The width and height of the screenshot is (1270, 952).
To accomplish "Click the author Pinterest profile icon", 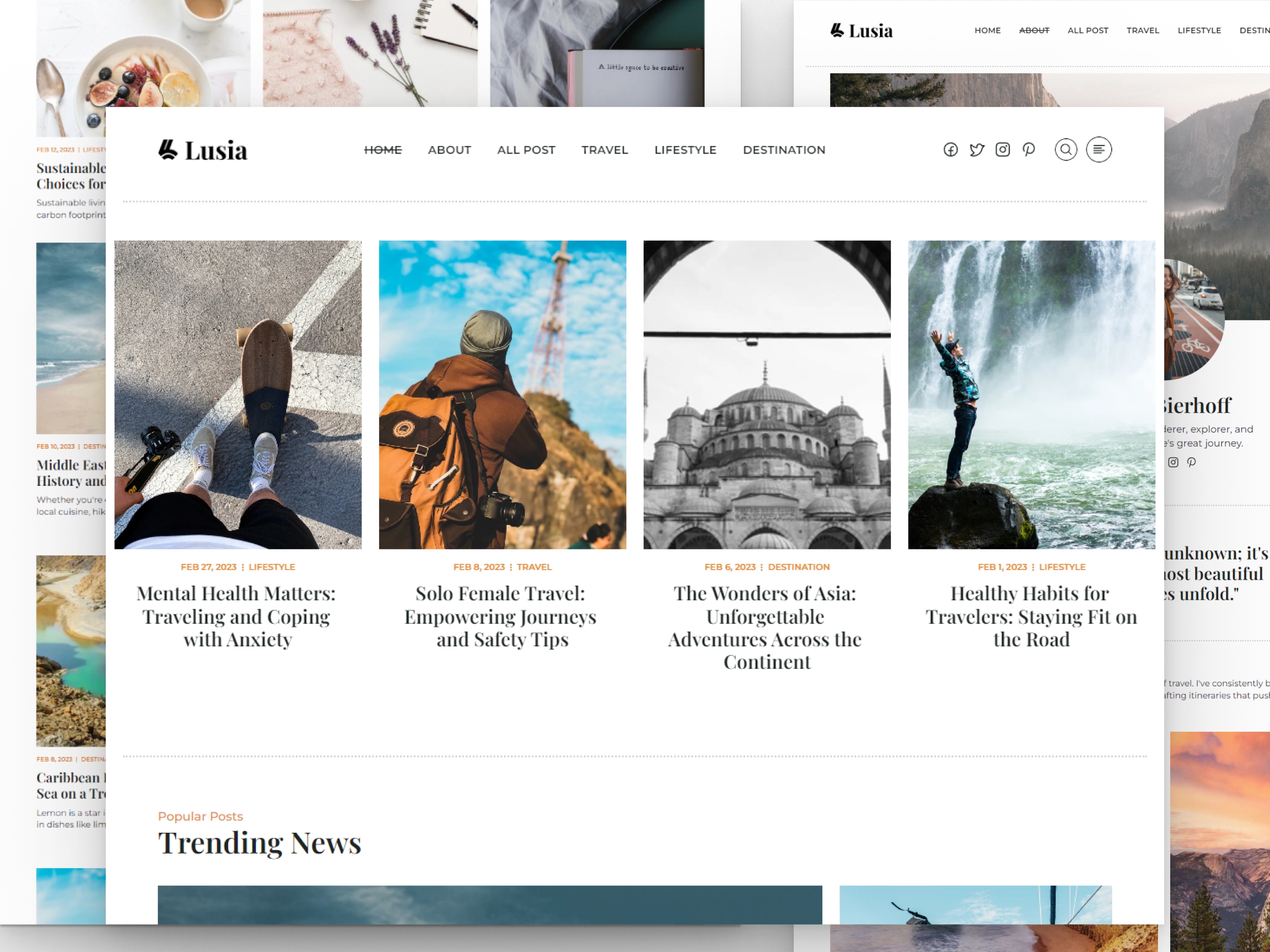I will [1192, 462].
